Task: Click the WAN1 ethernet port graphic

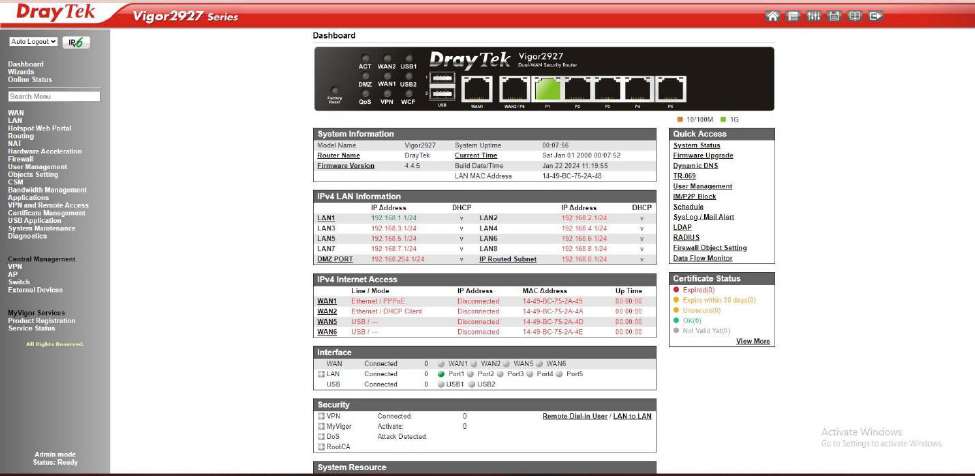Action: tap(477, 90)
